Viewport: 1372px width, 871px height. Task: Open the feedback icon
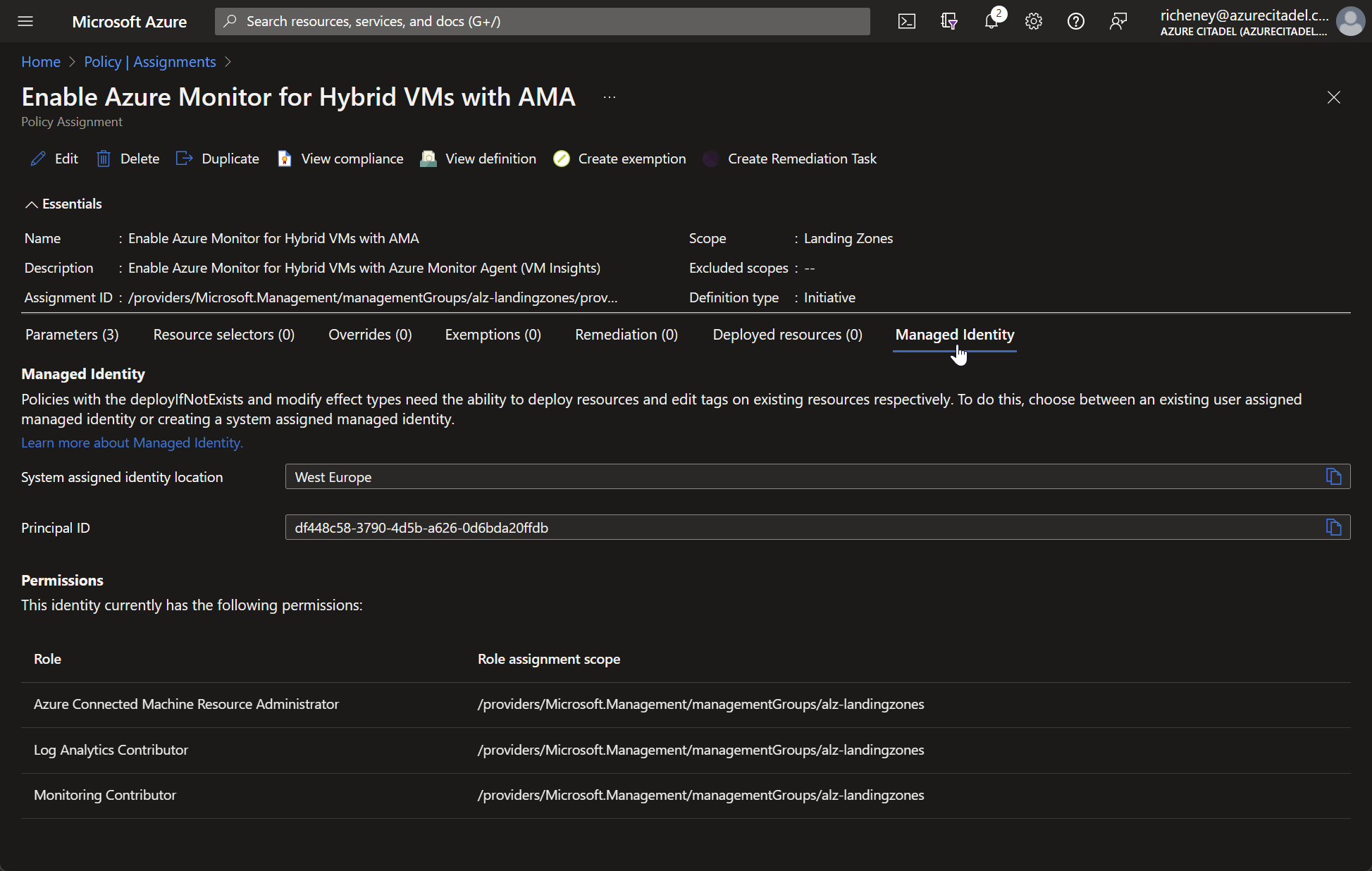coord(1118,21)
